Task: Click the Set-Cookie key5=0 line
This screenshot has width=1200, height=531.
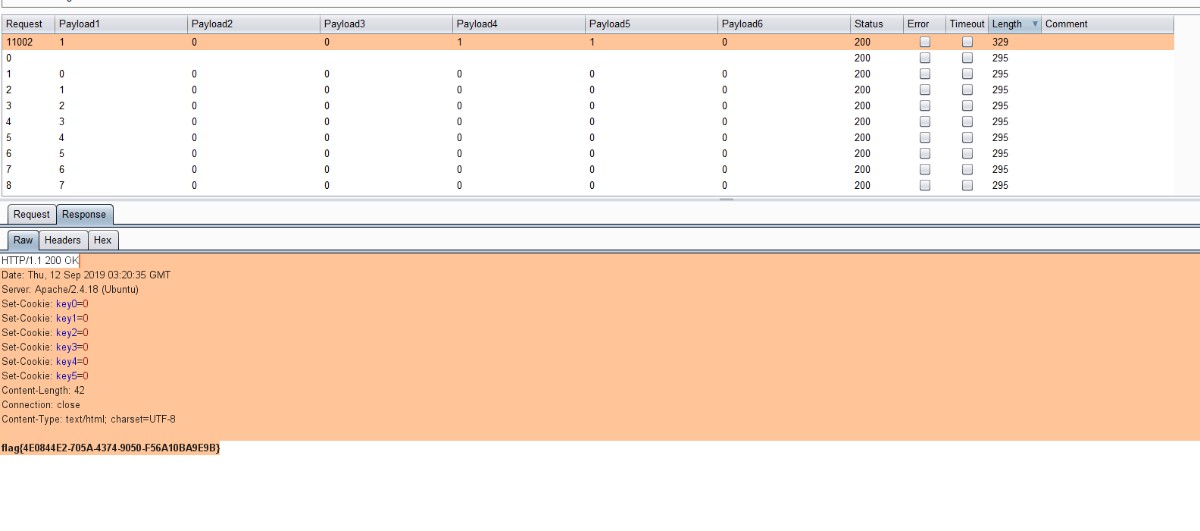Action: pos(45,376)
